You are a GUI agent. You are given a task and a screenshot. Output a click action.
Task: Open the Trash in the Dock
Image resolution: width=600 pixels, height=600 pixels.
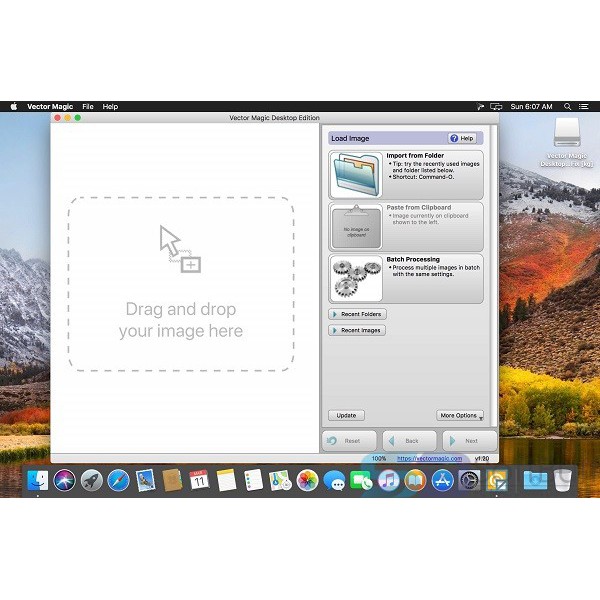click(x=562, y=480)
